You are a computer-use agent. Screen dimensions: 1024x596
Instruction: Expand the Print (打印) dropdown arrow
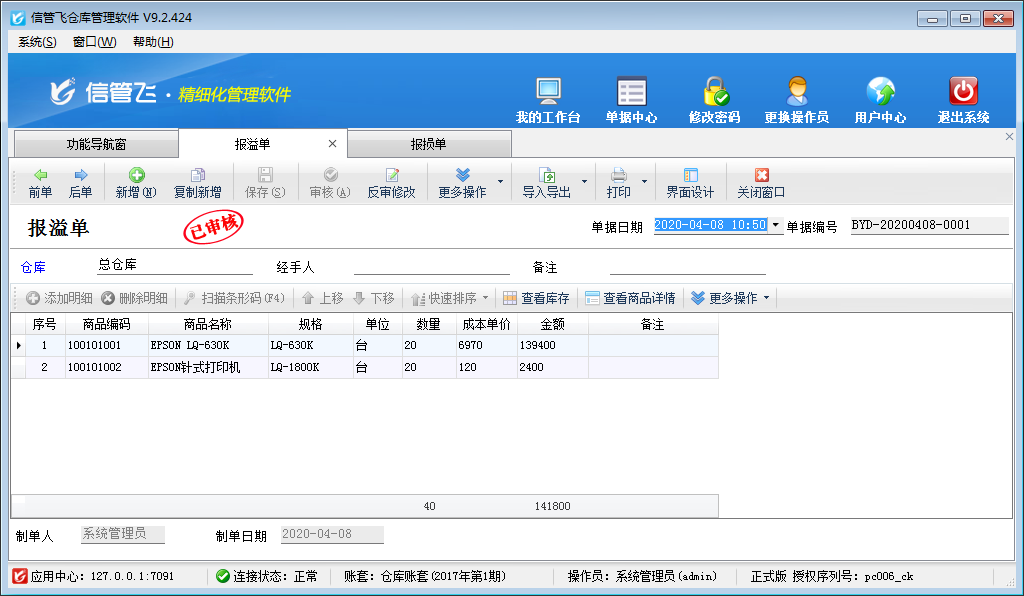tap(644, 182)
